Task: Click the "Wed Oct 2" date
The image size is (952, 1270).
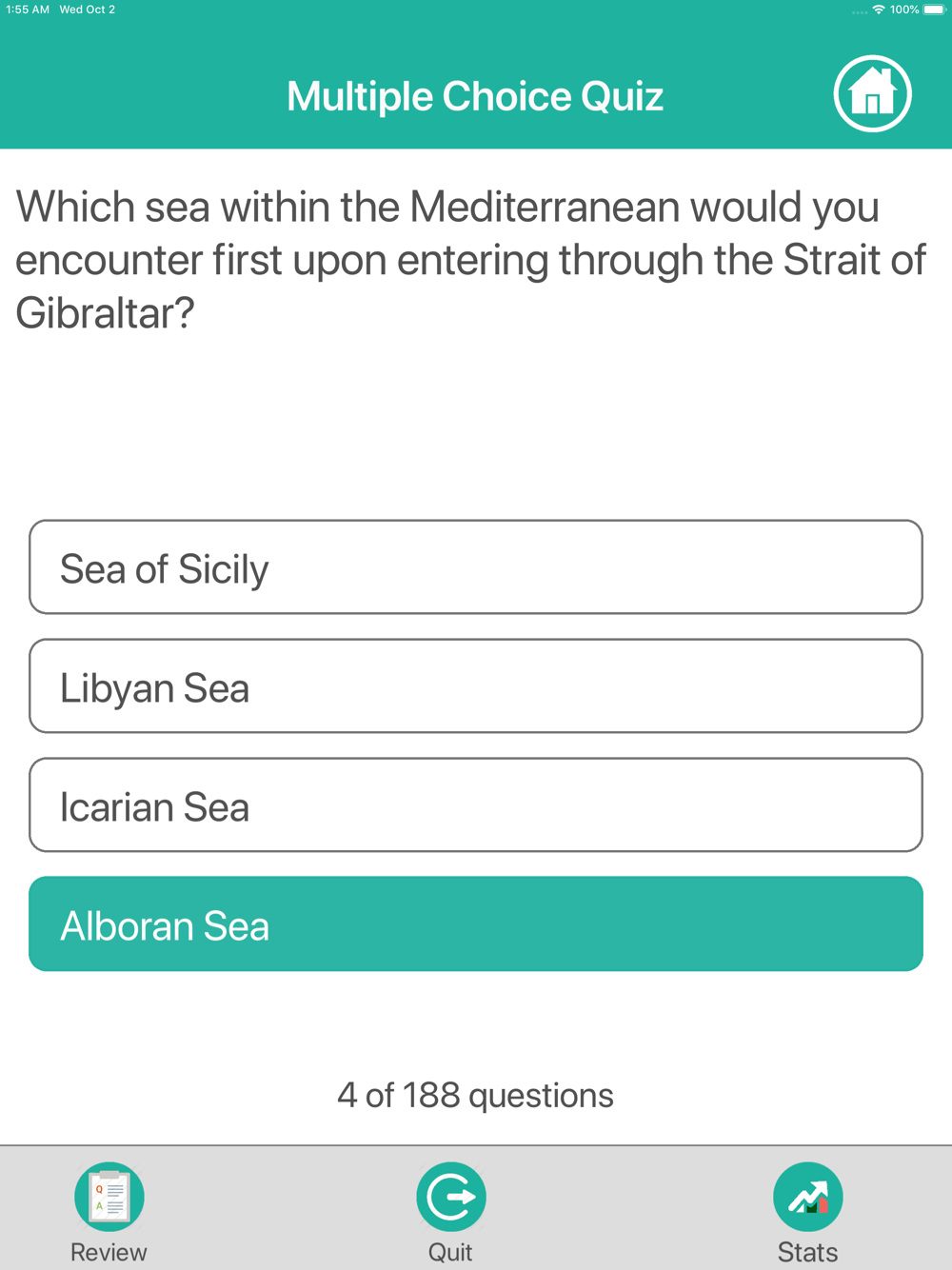Action: coord(88,10)
